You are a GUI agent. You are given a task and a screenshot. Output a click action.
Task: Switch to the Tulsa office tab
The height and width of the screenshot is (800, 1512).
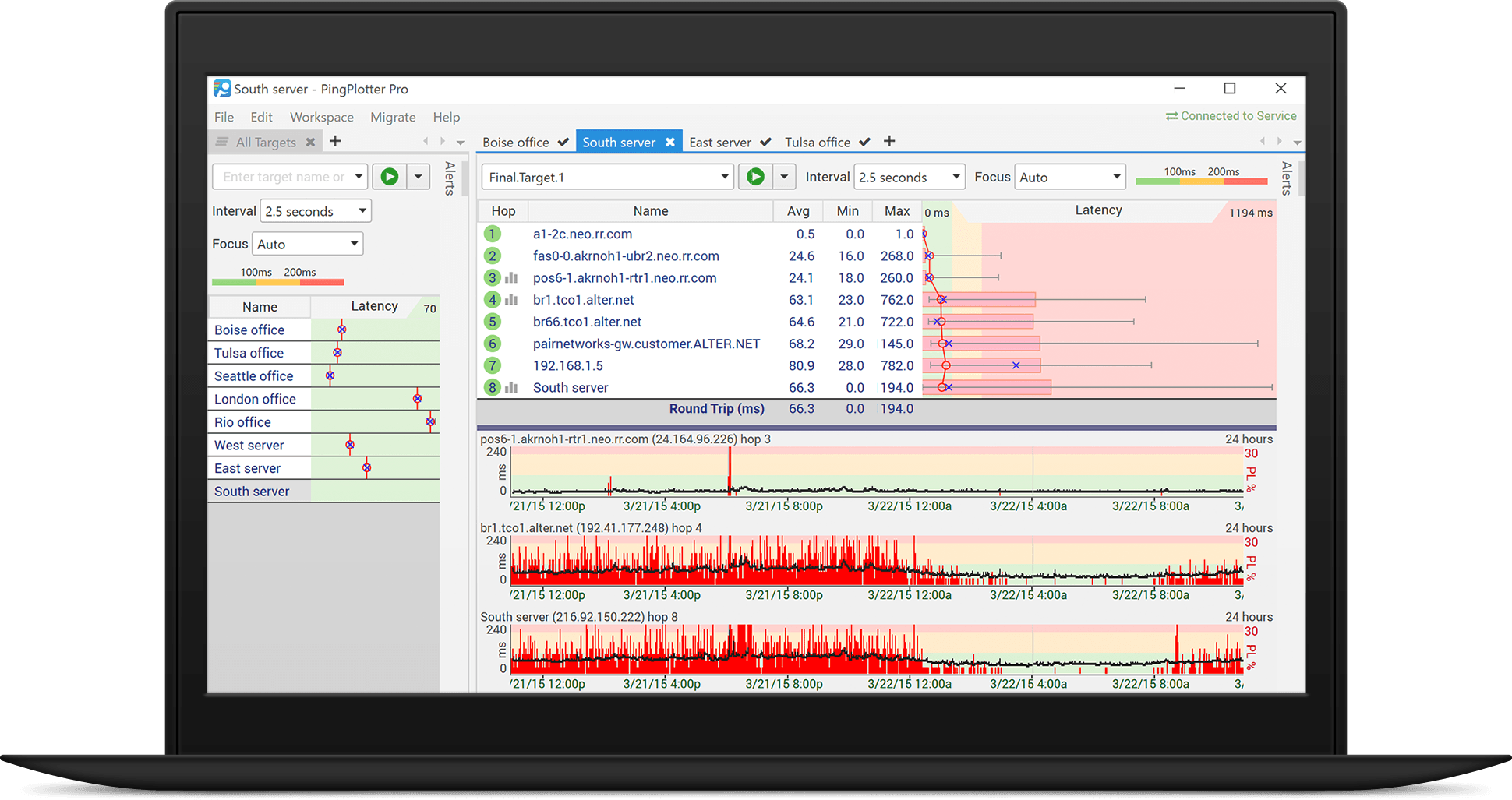818,142
